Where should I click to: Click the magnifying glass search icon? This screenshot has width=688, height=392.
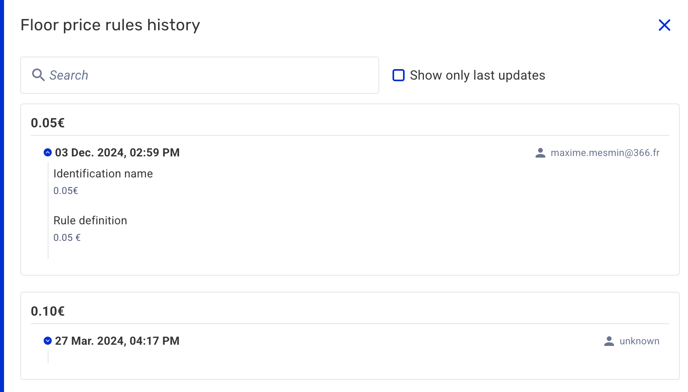coord(38,75)
